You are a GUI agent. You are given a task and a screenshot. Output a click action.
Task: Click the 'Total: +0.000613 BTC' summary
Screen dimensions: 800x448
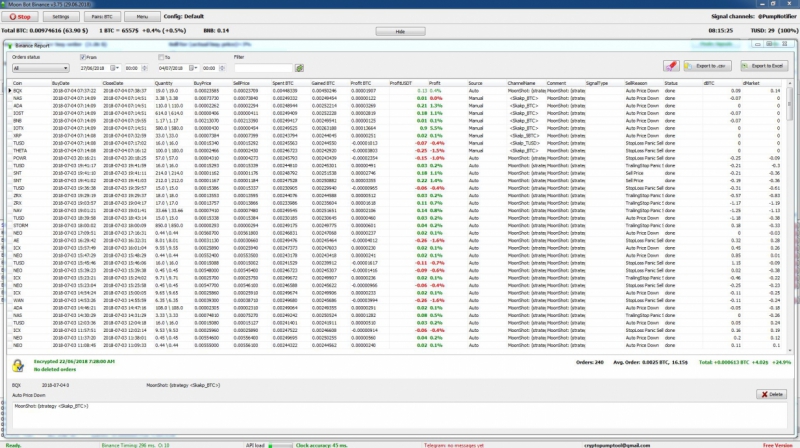pyautogui.click(x=744, y=362)
